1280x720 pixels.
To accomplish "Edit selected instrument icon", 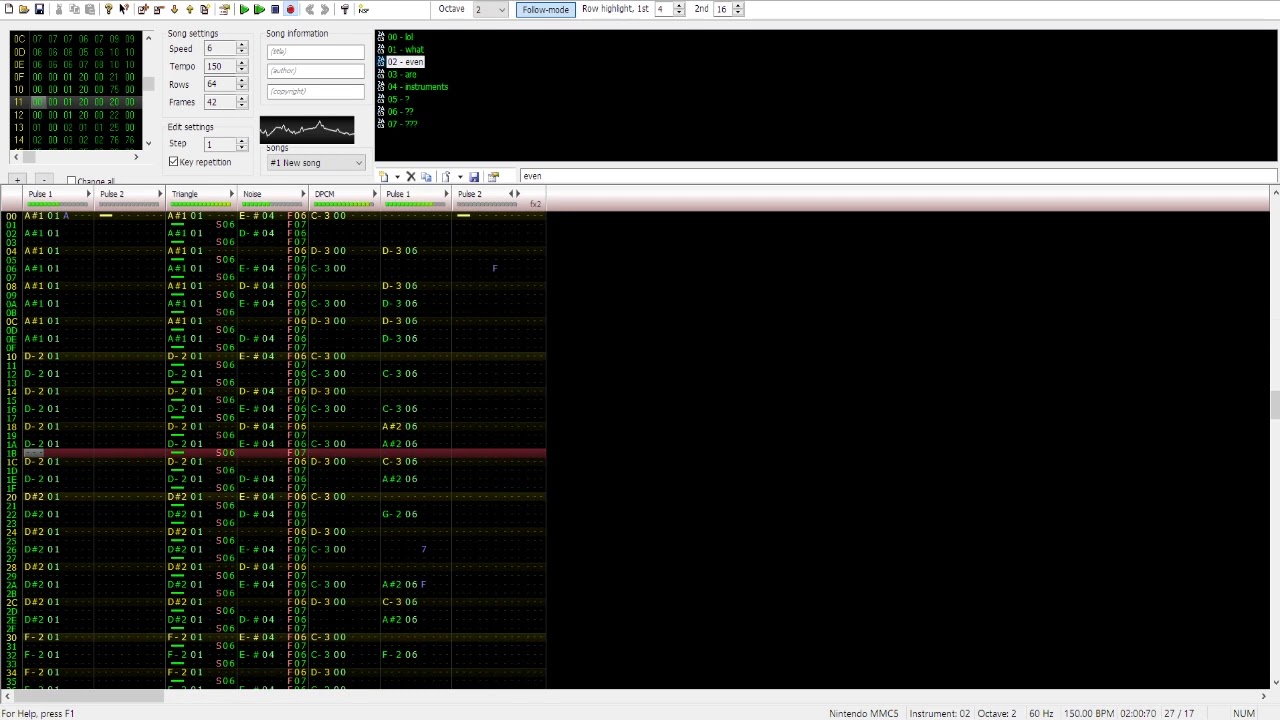I will coord(493,177).
